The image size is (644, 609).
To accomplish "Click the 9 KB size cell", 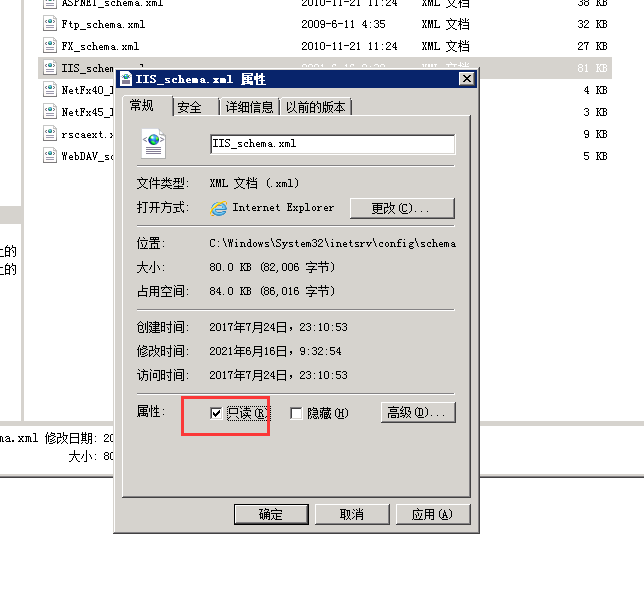I will 595,134.
